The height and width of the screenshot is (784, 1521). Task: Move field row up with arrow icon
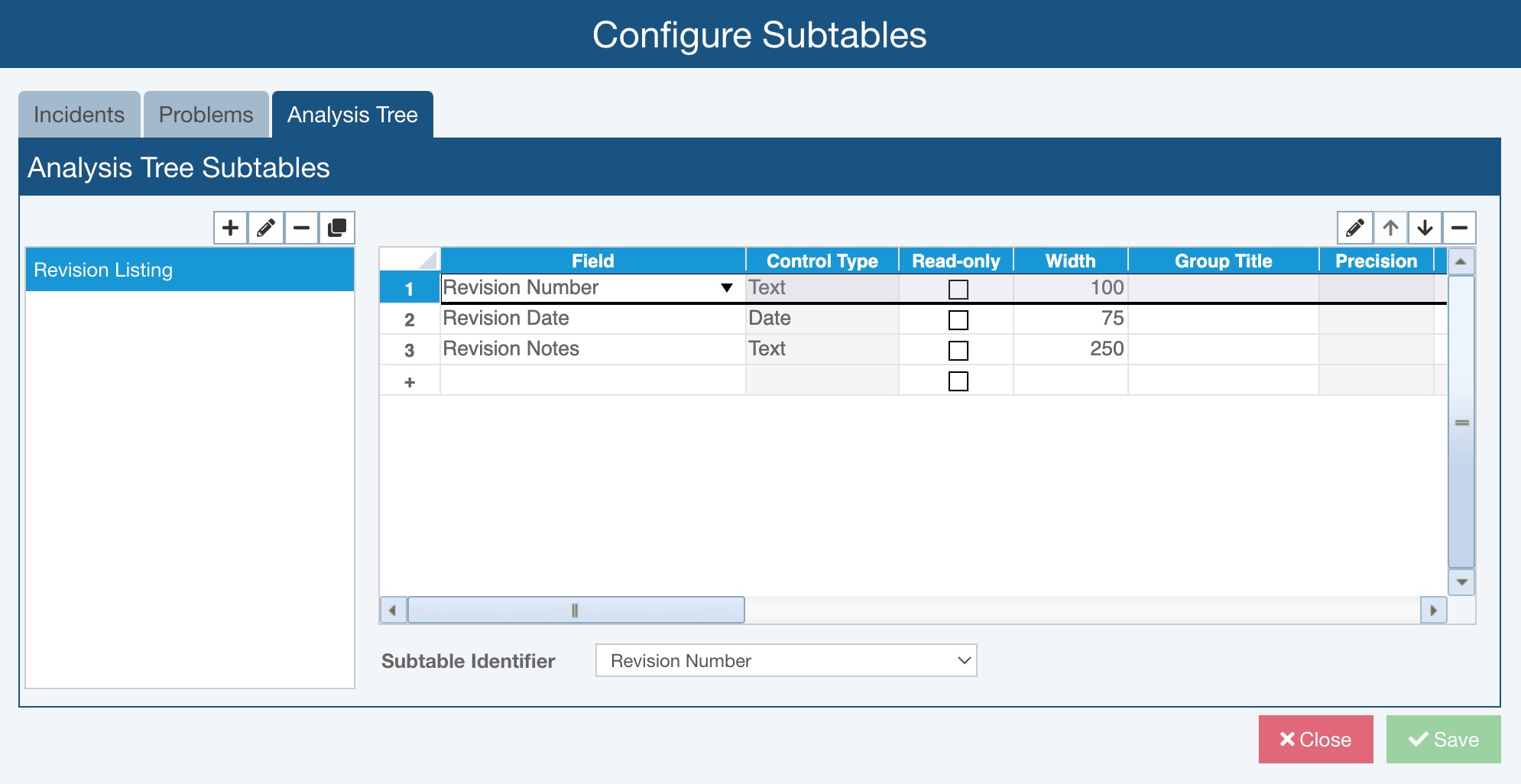pyautogui.click(x=1390, y=228)
